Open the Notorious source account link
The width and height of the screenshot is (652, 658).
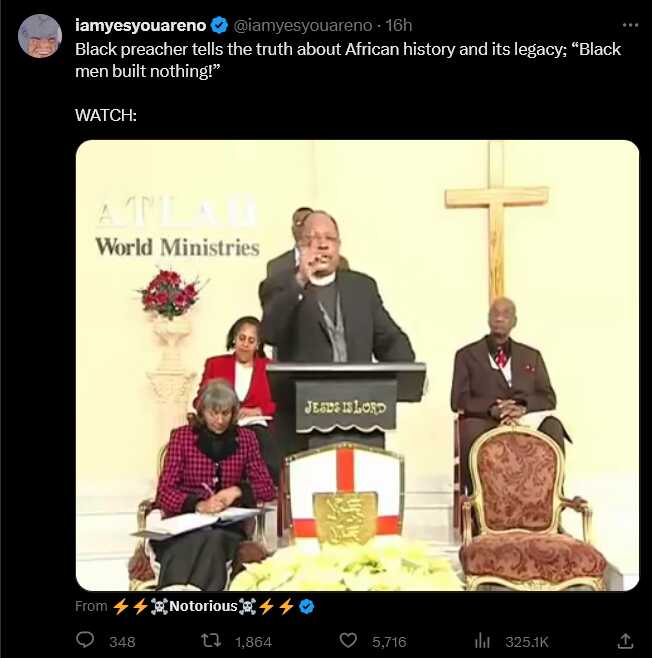[x=203, y=606]
